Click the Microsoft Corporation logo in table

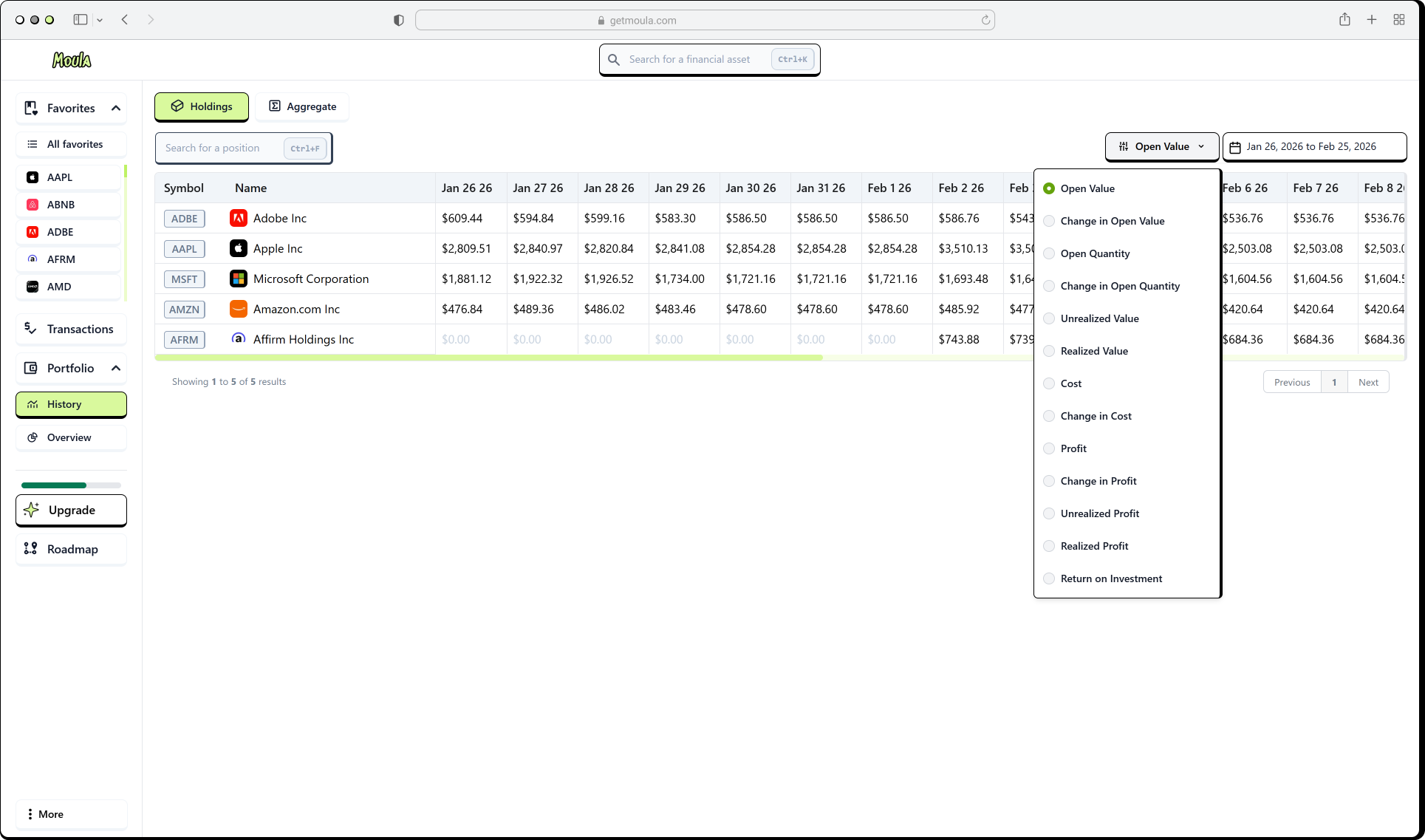tap(239, 279)
